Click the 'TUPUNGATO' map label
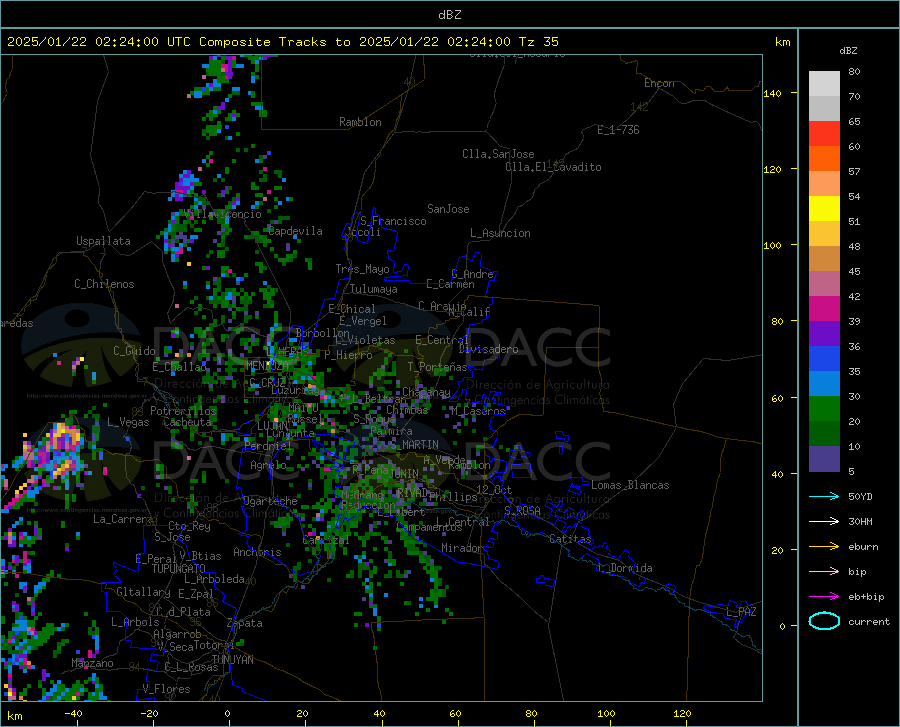 pos(179,569)
